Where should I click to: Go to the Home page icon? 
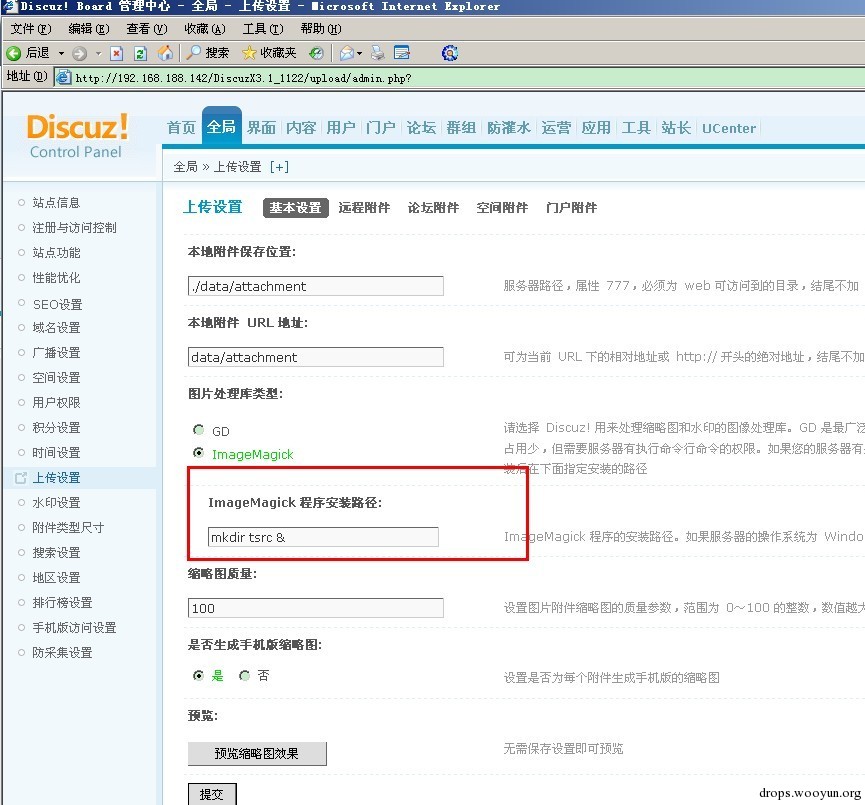(x=165, y=53)
